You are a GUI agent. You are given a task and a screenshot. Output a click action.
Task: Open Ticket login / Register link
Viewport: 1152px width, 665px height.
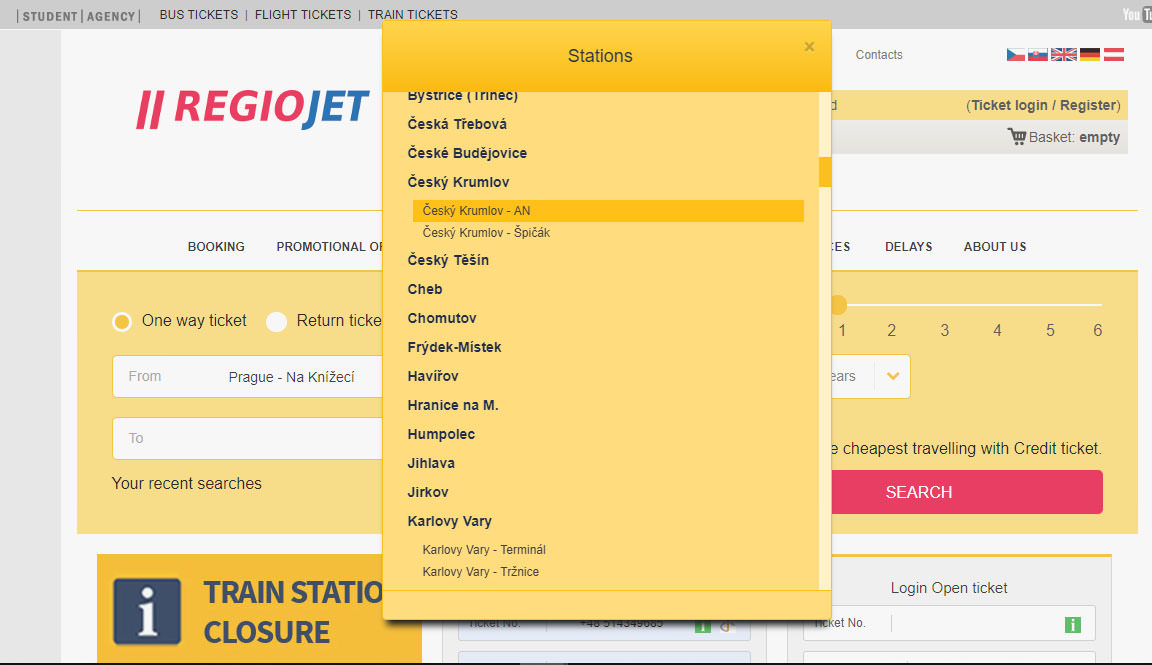pyautogui.click(x=1045, y=105)
